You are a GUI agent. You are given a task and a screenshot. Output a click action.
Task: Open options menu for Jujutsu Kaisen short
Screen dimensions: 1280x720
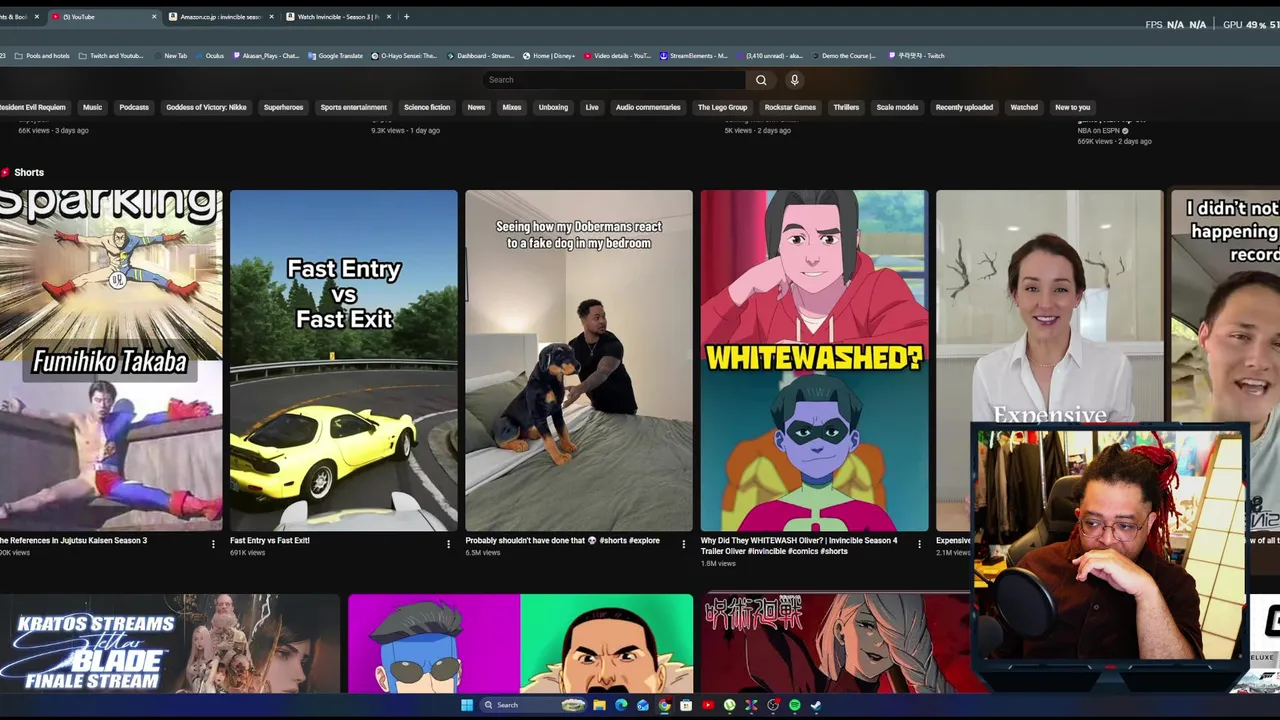pos(213,544)
